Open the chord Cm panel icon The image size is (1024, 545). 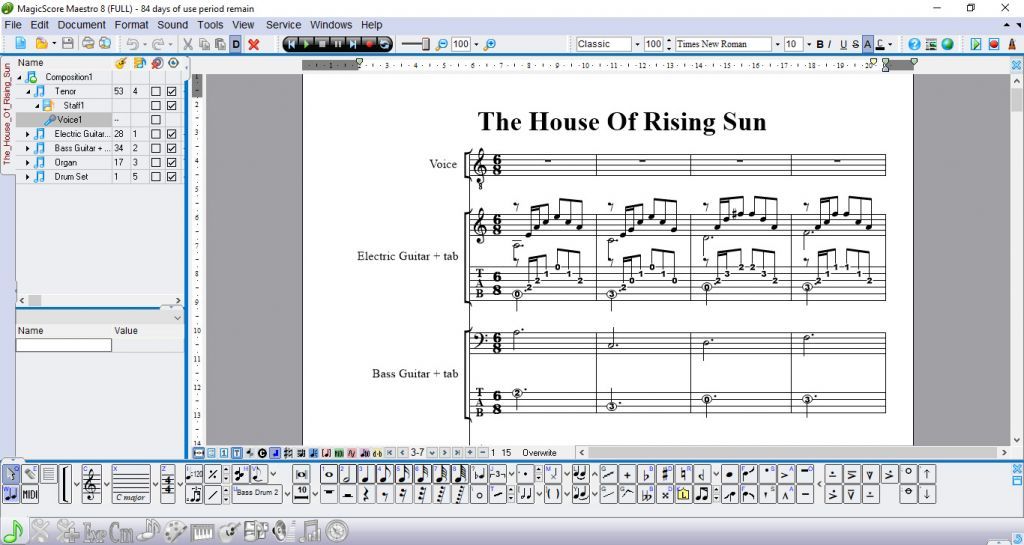tap(121, 531)
